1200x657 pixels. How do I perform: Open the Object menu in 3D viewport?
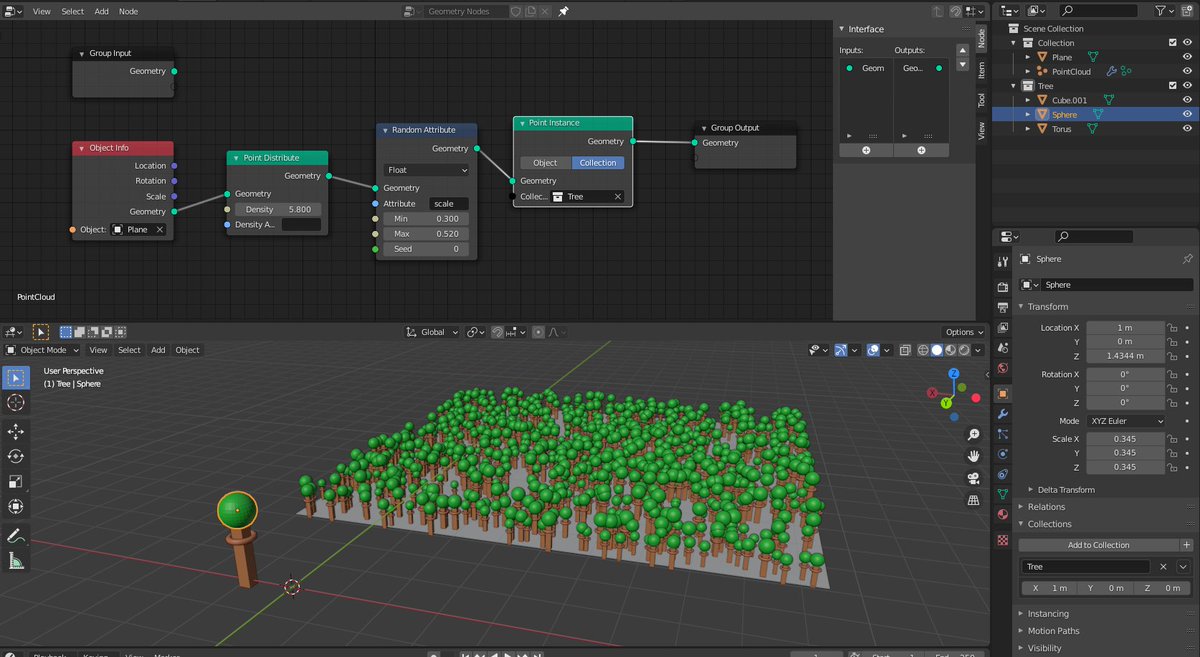pos(187,350)
